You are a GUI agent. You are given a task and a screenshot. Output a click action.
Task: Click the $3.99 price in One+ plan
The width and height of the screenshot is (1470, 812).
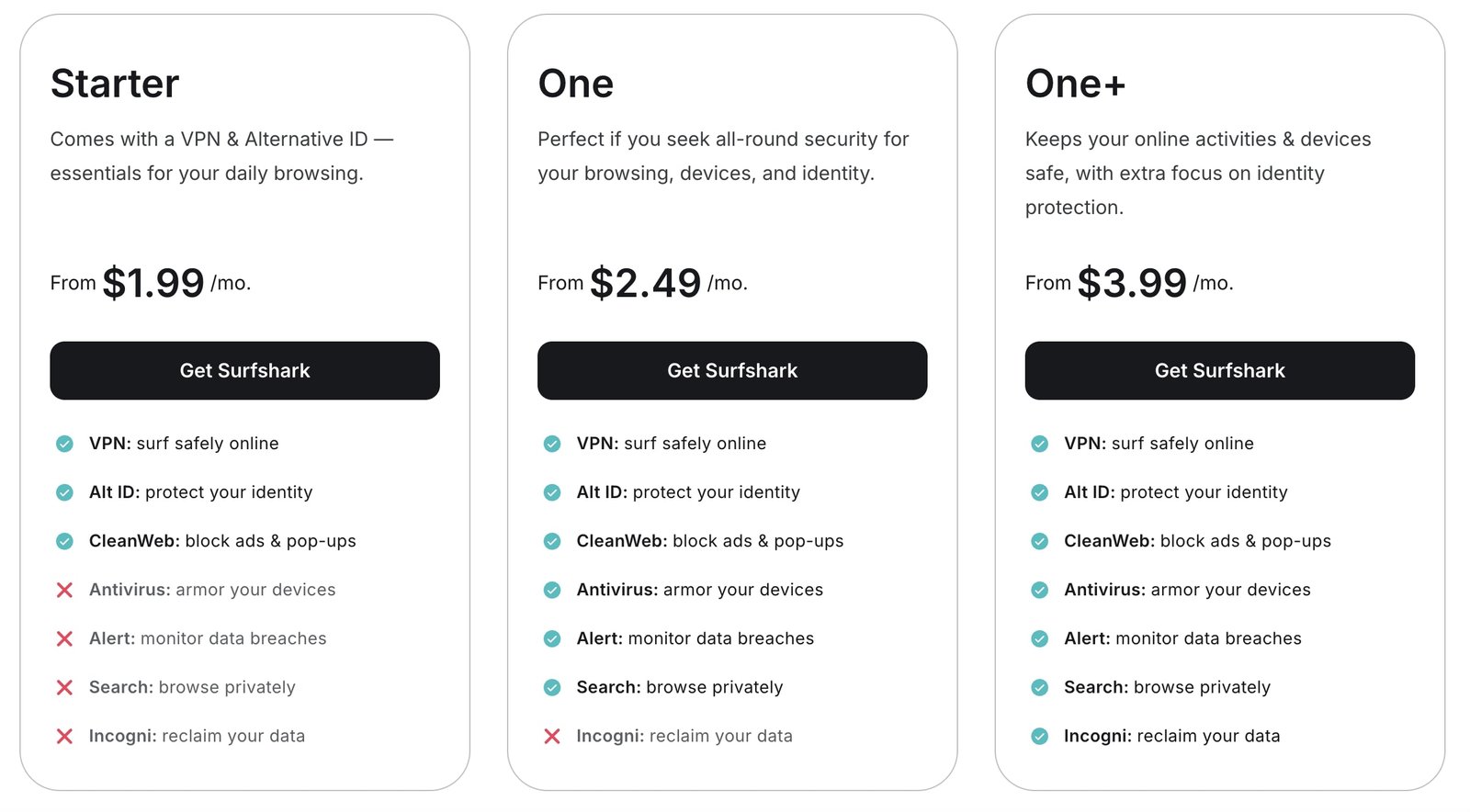[x=1132, y=283]
